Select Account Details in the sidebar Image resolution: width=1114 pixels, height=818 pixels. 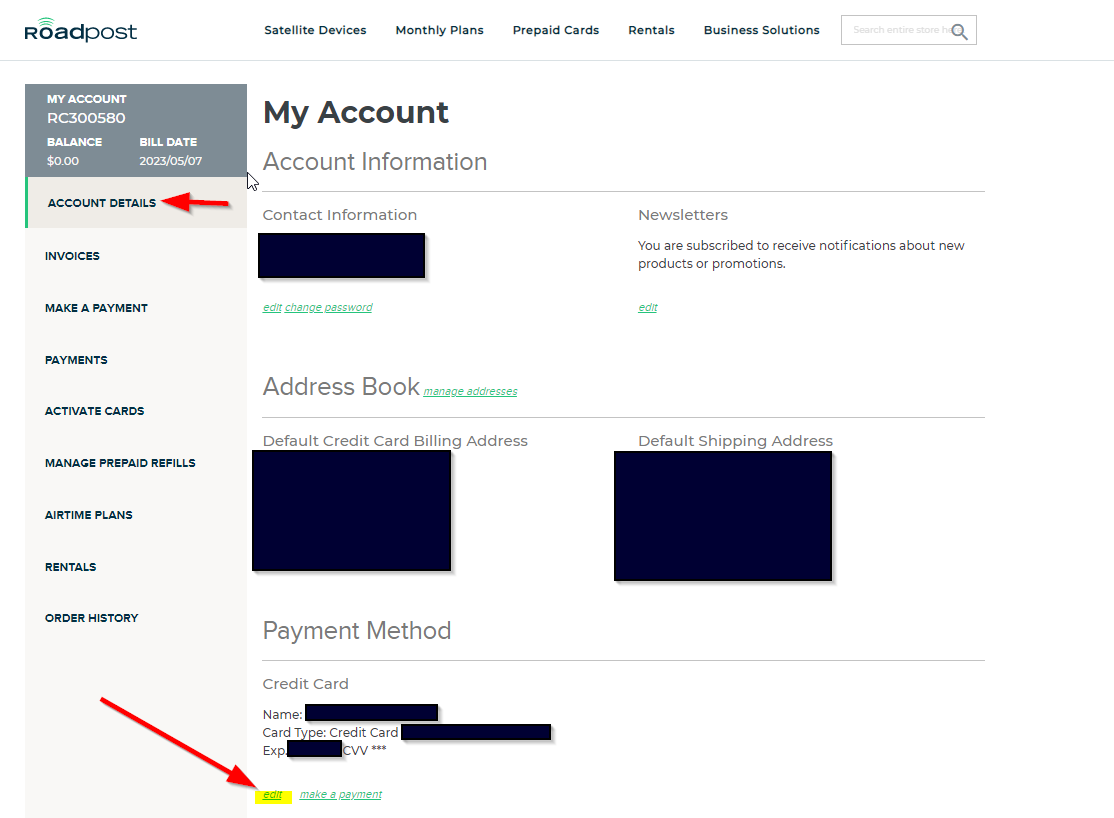(x=101, y=202)
